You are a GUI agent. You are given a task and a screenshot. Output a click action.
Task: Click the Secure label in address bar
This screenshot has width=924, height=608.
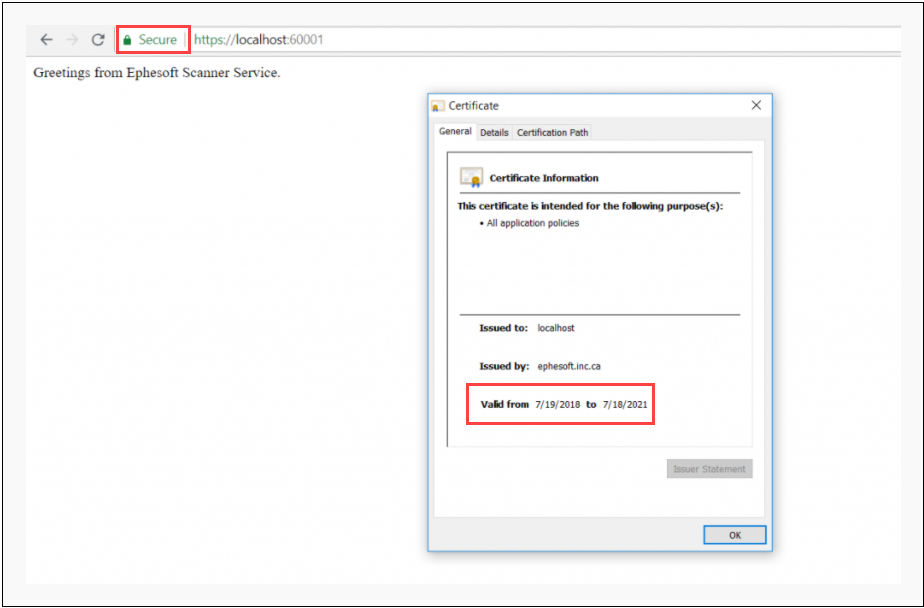point(157,39)
